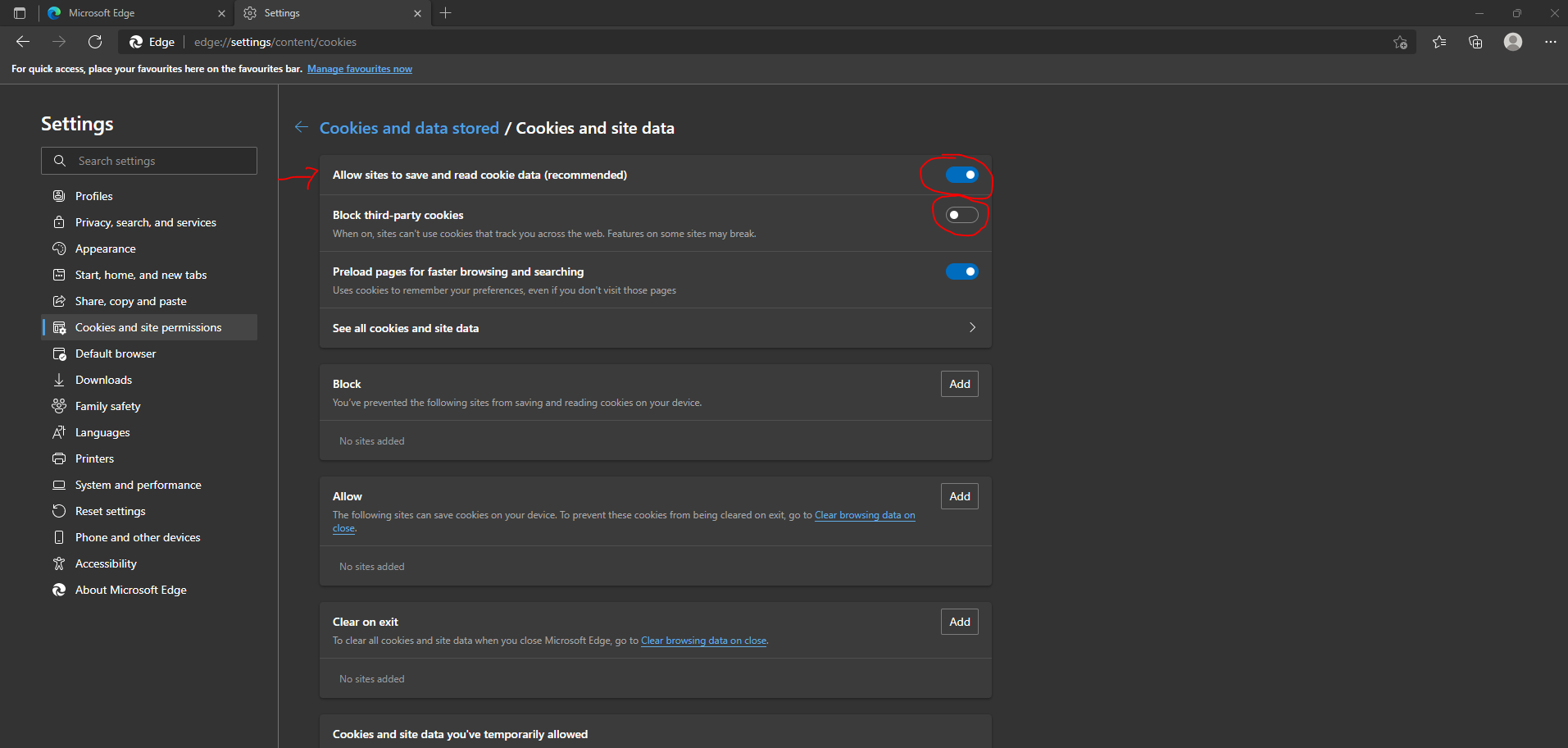Screen dimensions: 1568x748
Task: Add a site to Allow list
Action: tap(959, 496)
